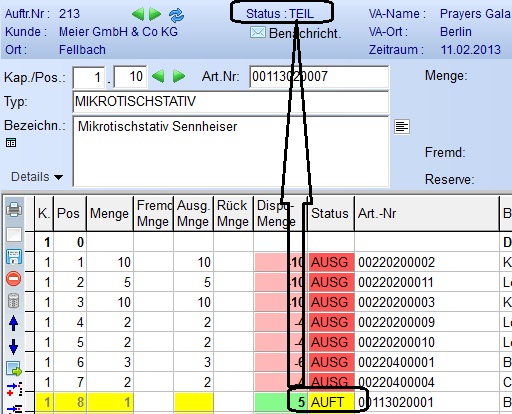The height and width of the screenshot is (414, 512).
Task: Move position down with blue down arrow
Action: coord(13,346)
